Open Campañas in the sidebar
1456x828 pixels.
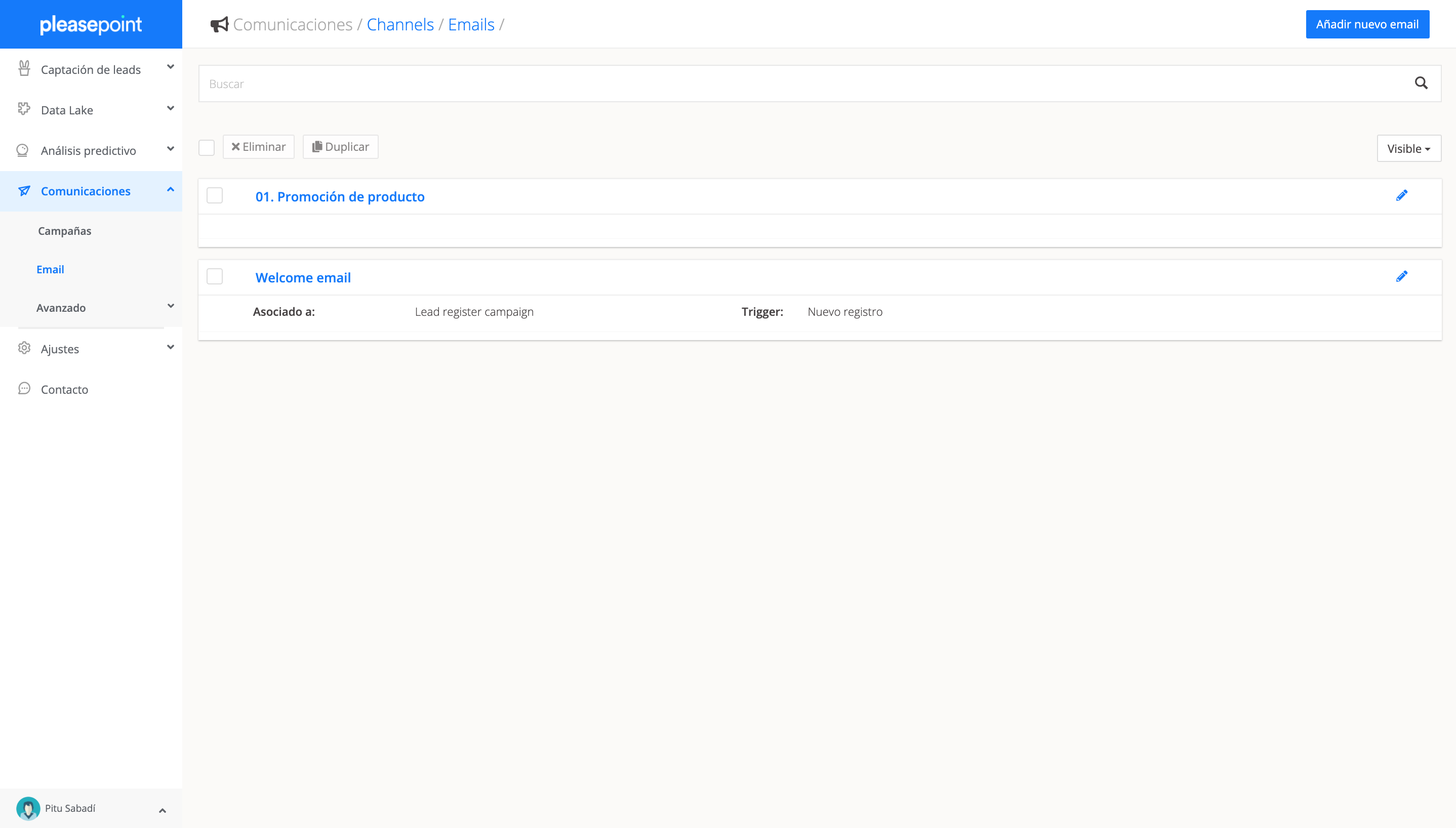pyautogui.click(x=64, y=231)
